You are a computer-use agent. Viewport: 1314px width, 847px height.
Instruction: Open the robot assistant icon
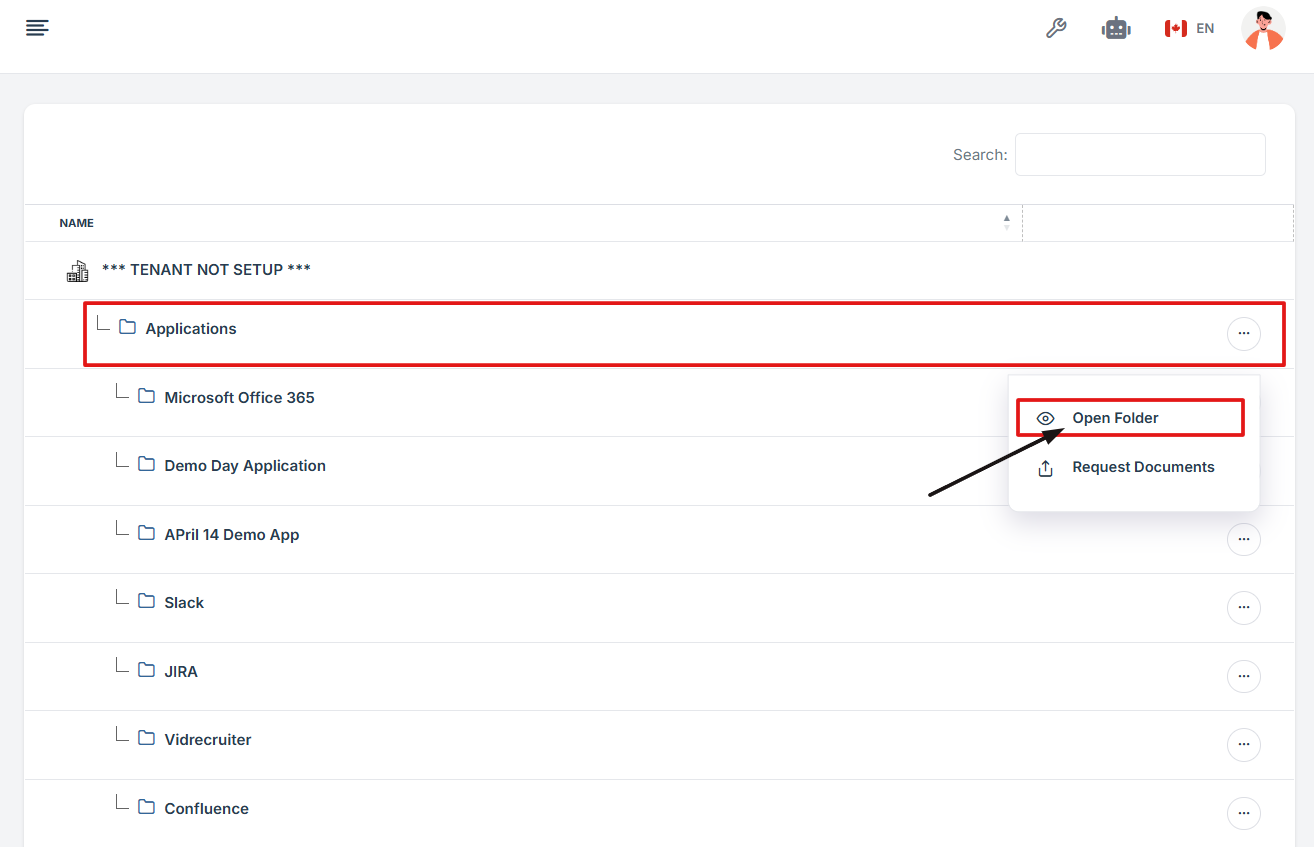coord(1116,28)
